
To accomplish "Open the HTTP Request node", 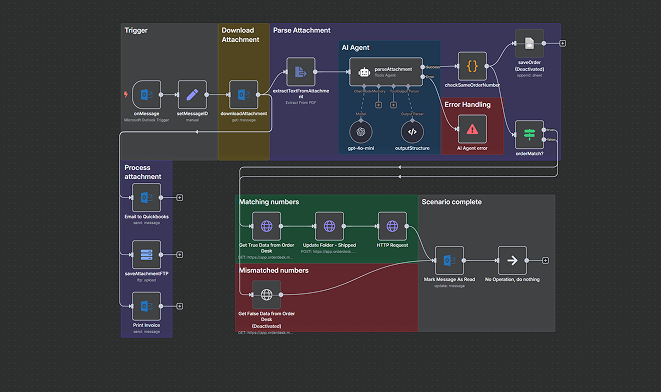I will 392,226.
